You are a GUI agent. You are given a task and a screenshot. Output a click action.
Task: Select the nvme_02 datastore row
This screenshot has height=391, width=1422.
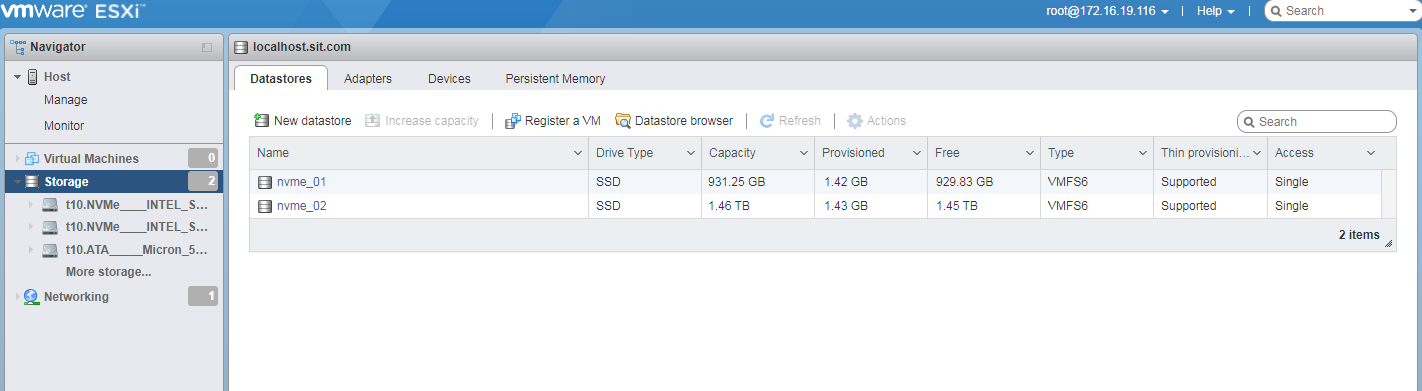815,206
